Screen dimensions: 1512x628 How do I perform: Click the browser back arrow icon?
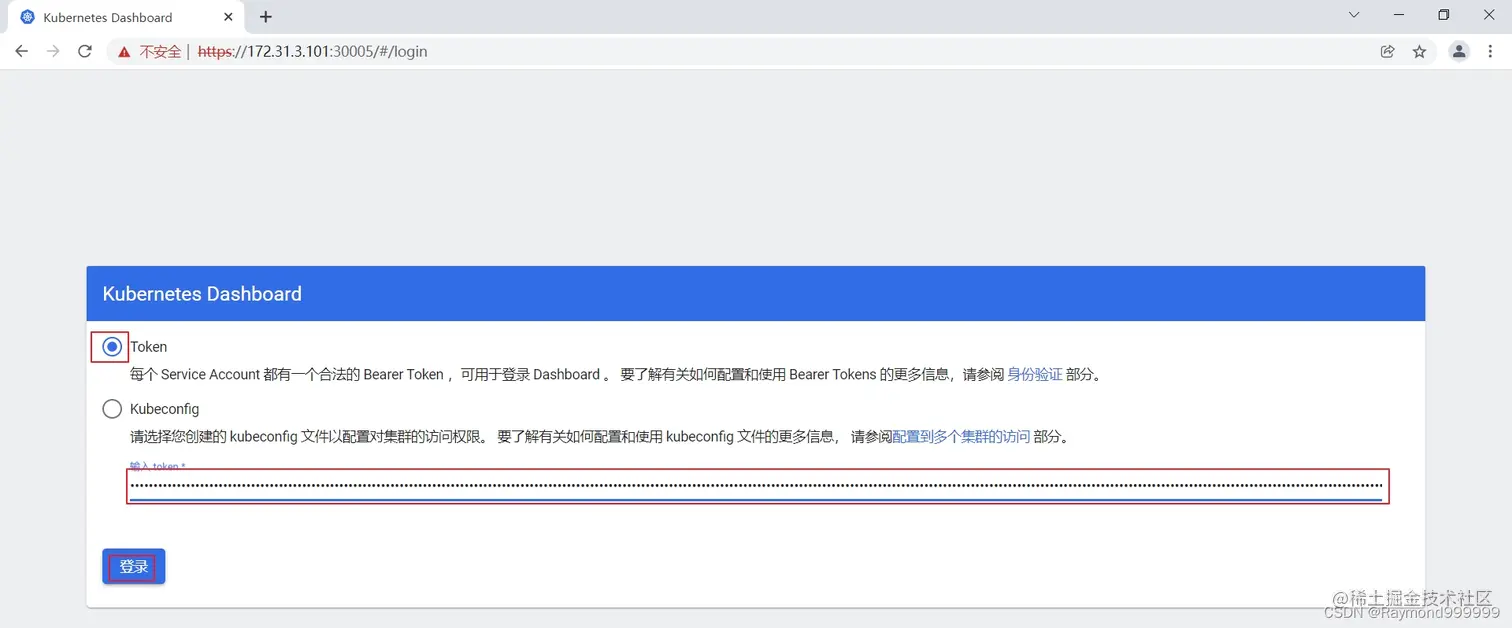pyautogui.click(x=21, y=51)
